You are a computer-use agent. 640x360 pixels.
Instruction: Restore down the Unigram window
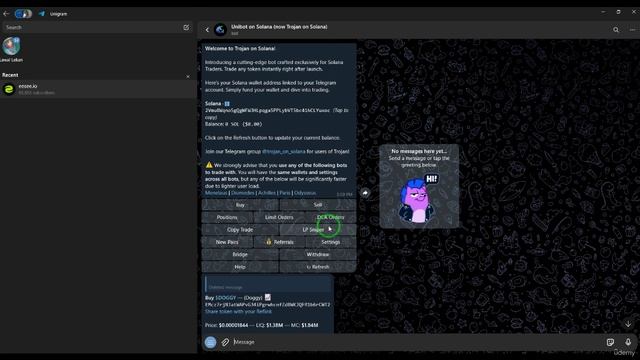pyautogui.click(x=618, y=12)
